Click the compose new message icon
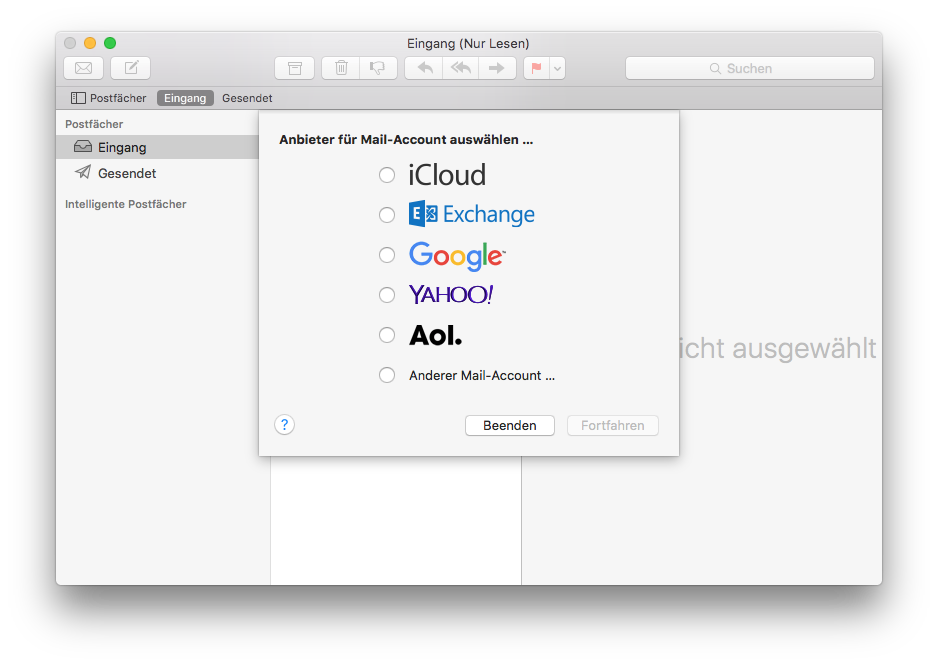This screenshot has width=938, height=665. [x=130, y=68]
